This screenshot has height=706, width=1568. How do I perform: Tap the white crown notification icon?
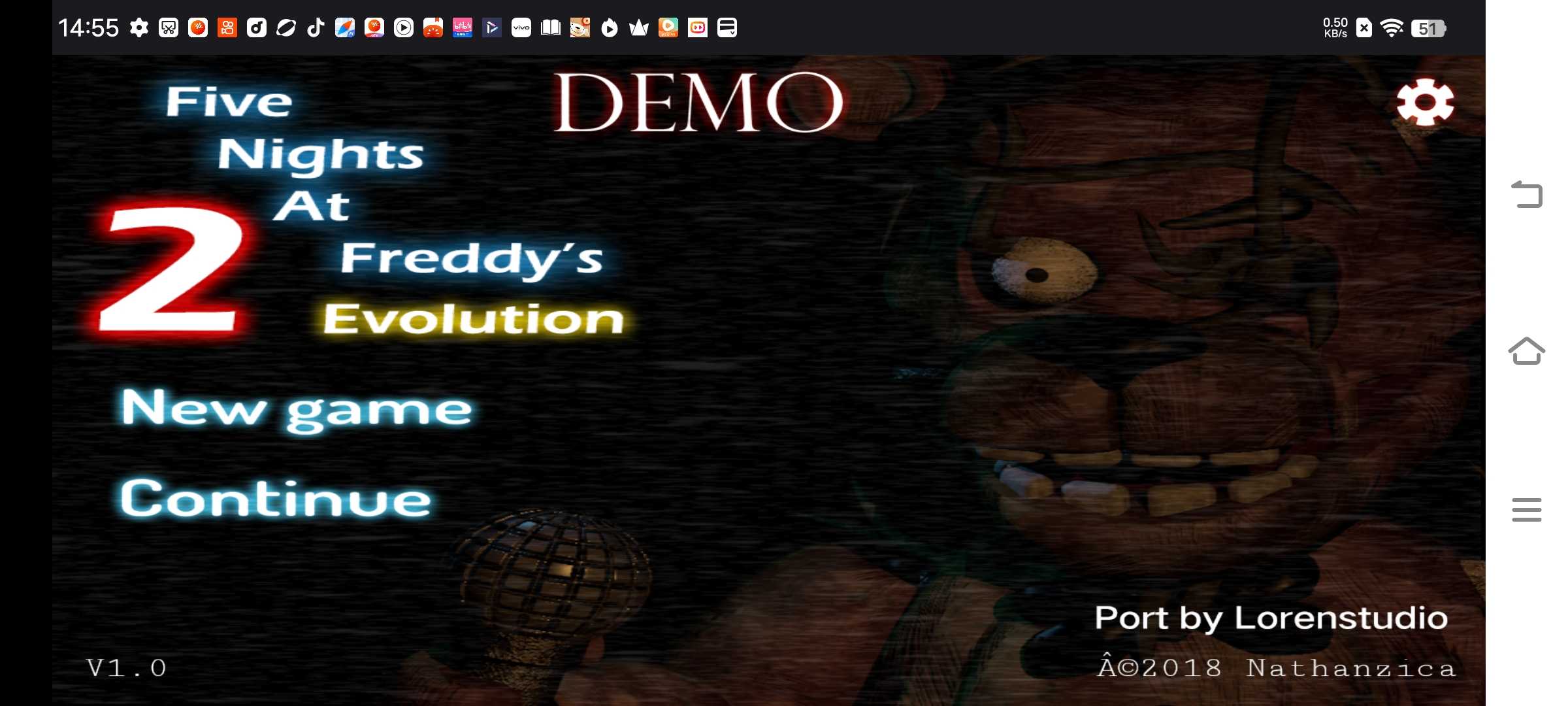[639, 27]
